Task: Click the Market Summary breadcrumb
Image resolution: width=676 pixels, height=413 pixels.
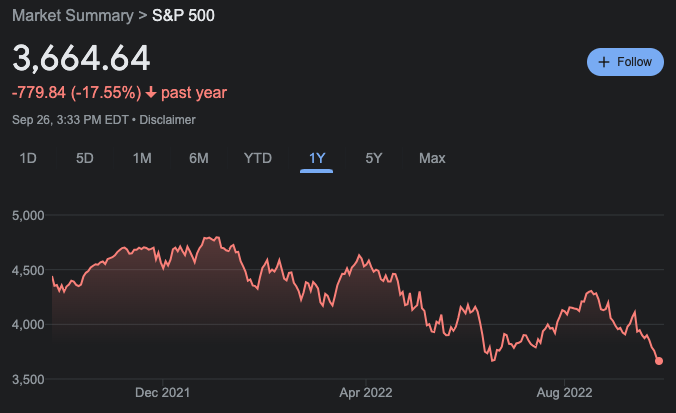Action: point(72,16)
